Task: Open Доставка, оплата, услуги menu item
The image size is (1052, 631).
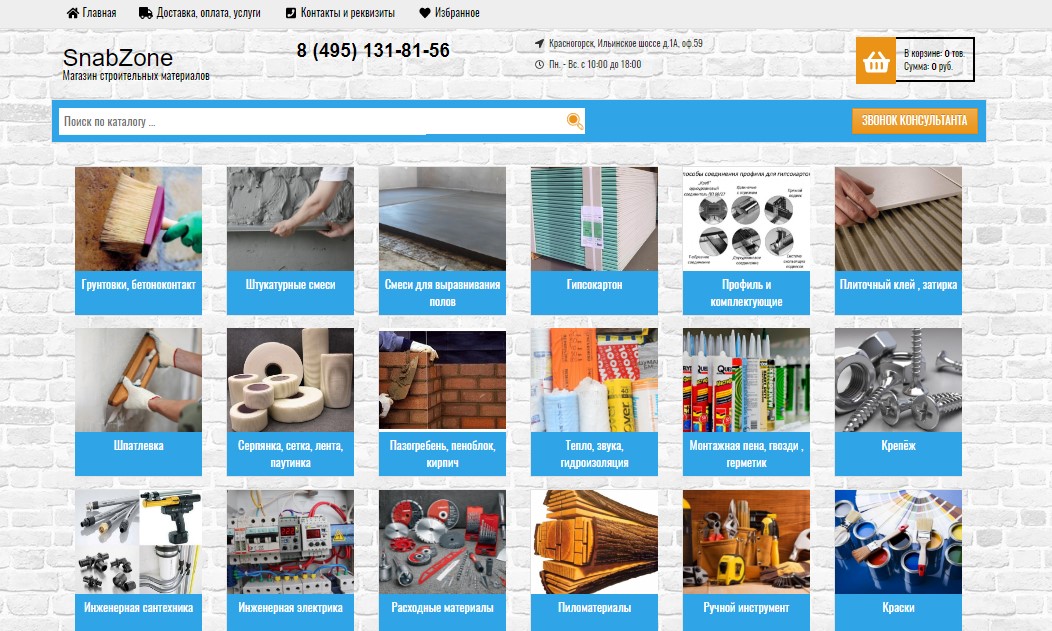Action: point(209,13)
